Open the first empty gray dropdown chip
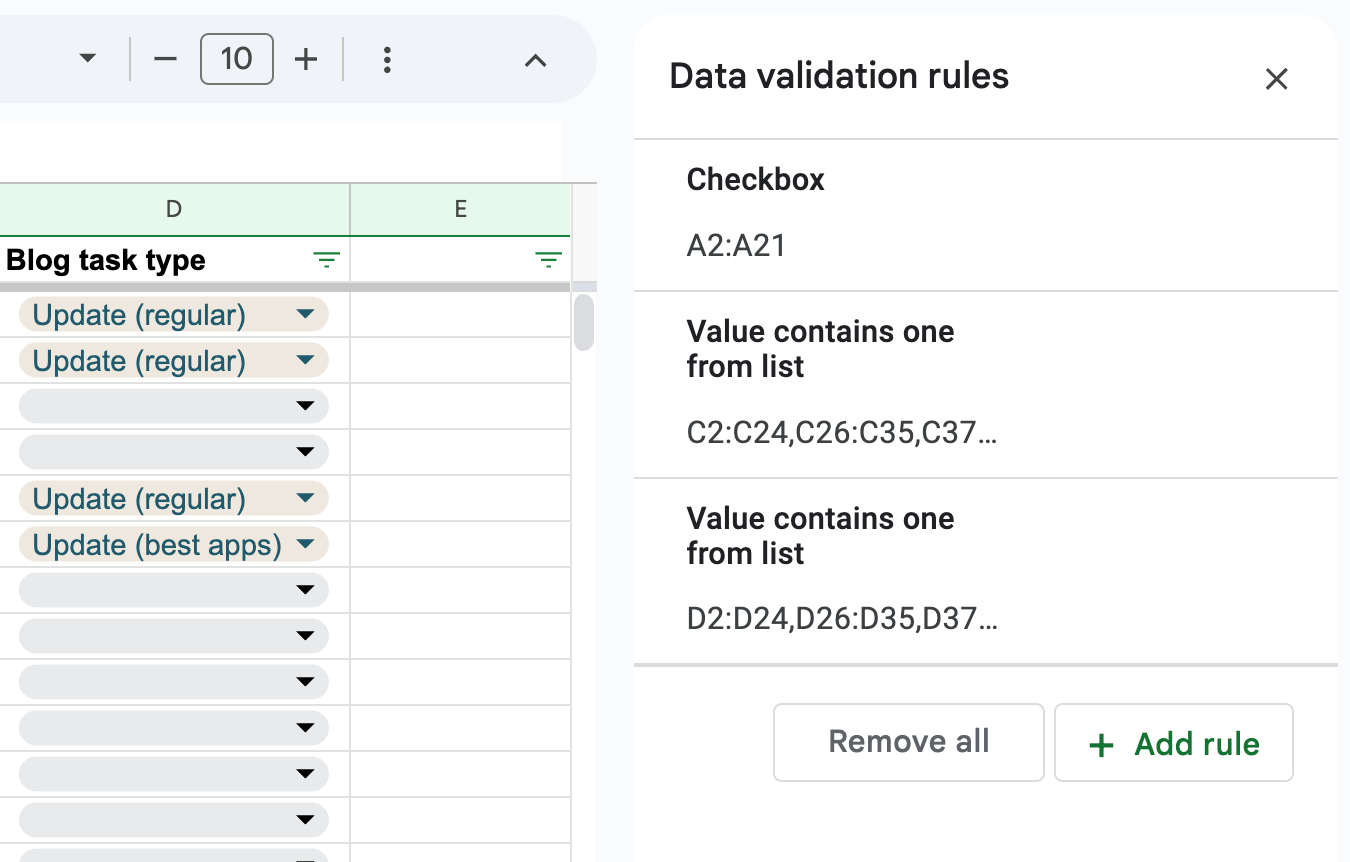 (x=306, y=407)
